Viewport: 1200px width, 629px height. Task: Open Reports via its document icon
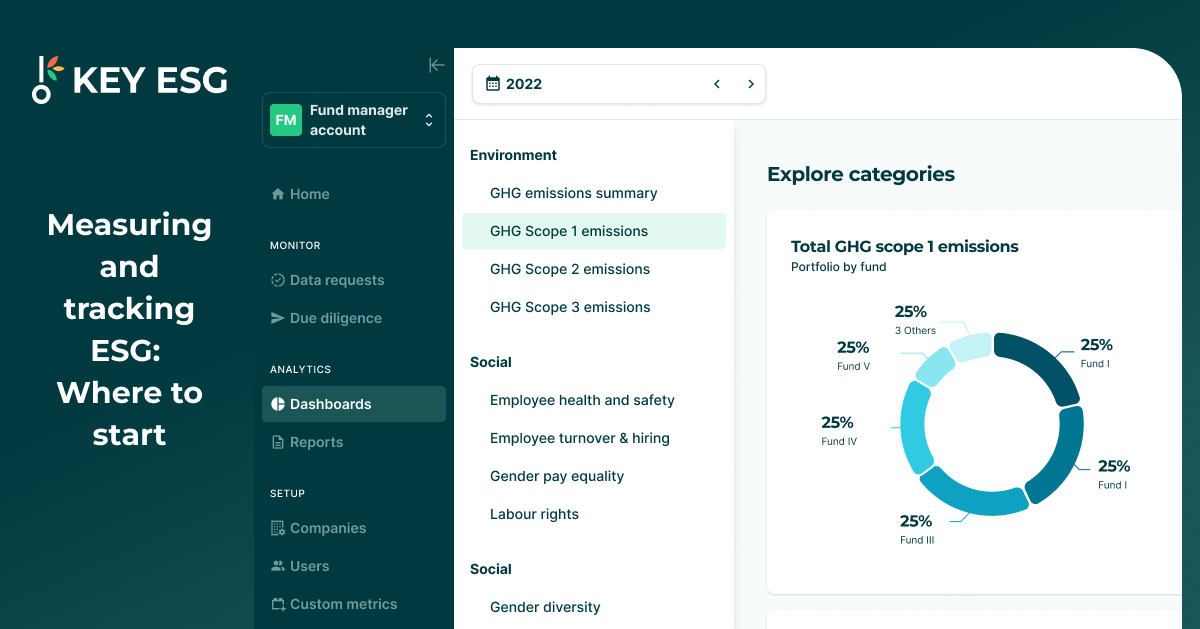click(x=277, y=442)
